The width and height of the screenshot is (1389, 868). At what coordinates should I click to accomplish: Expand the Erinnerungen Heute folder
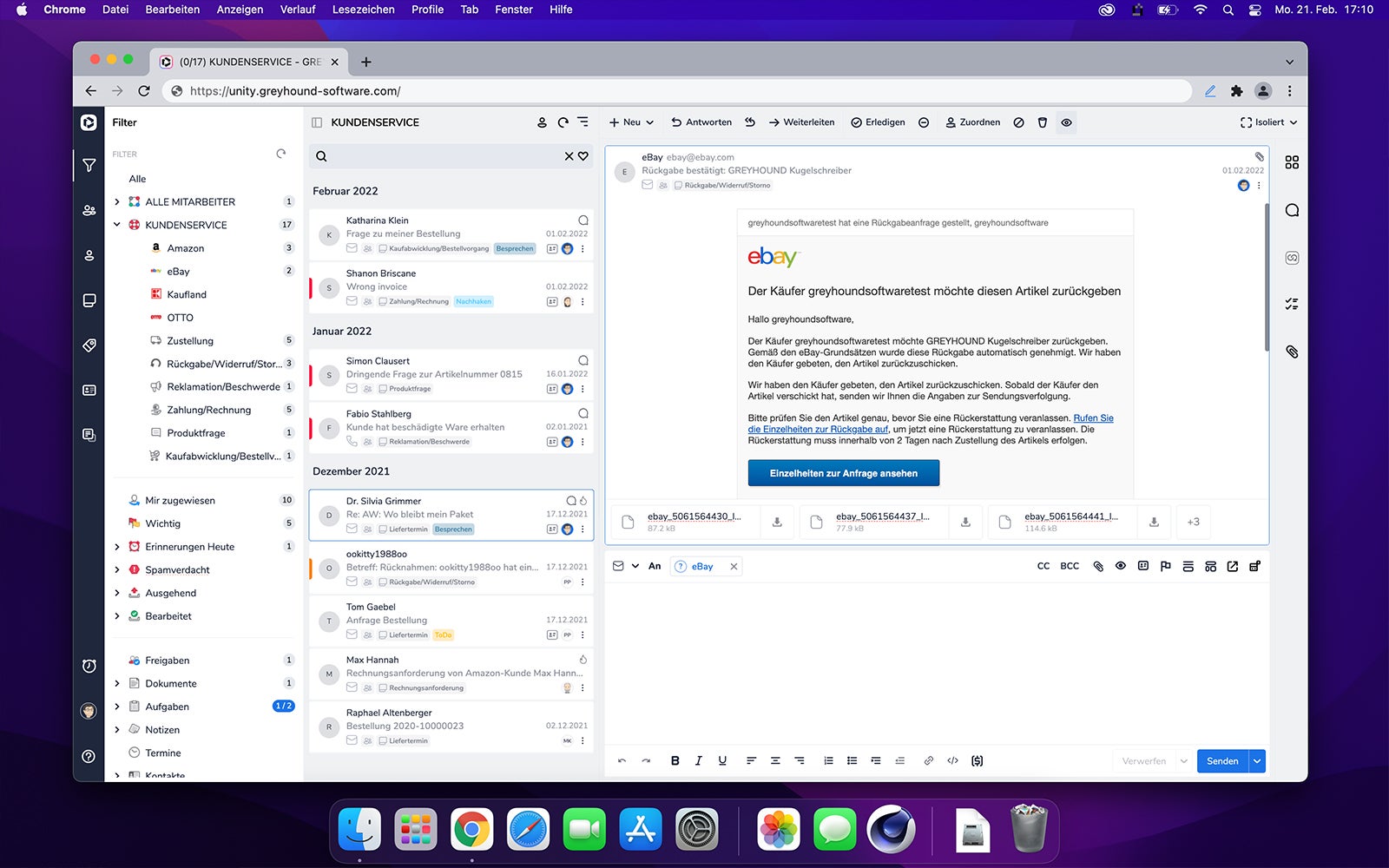pos(117,547)
